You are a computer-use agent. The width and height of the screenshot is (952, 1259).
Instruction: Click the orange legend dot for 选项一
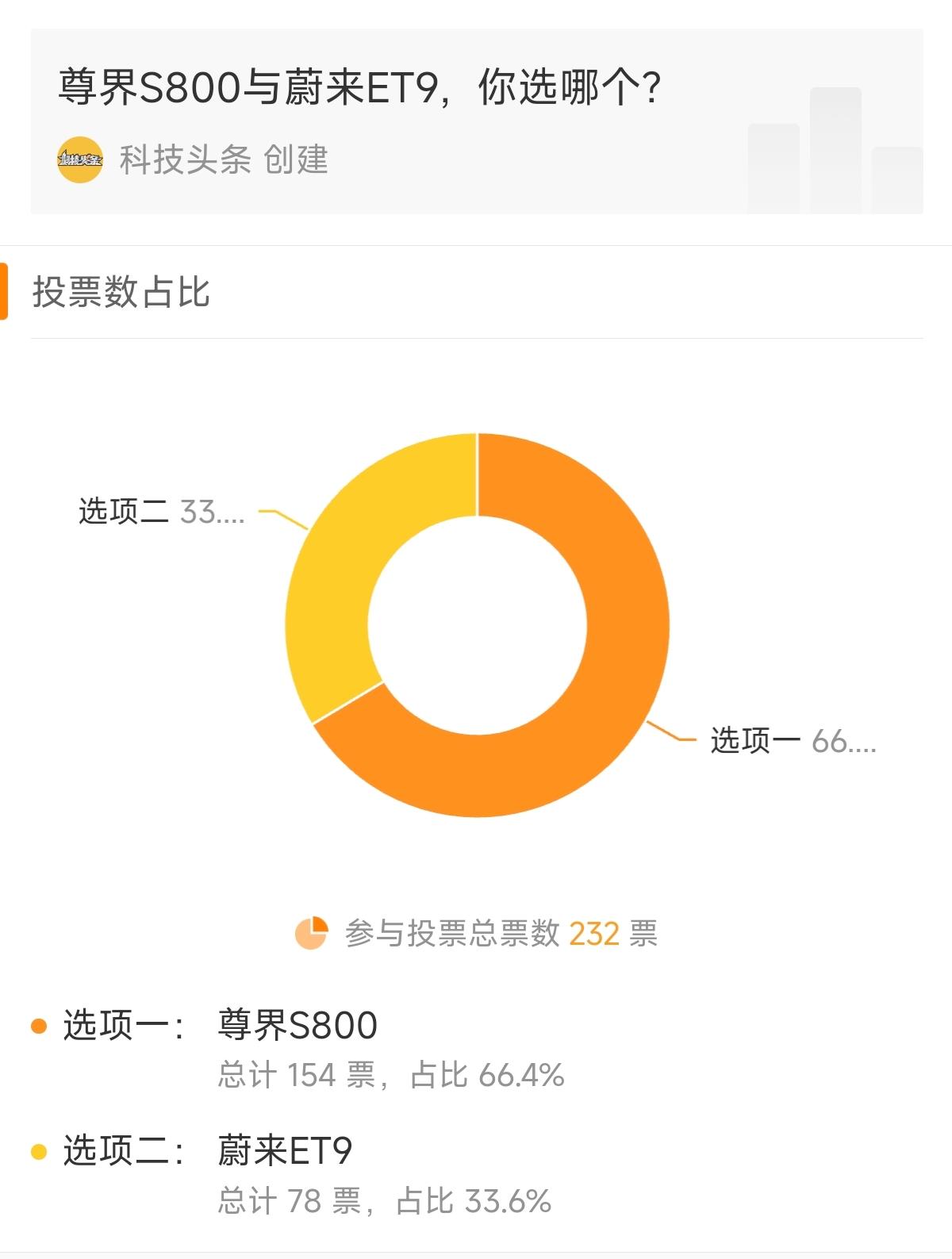[38, 1026]
